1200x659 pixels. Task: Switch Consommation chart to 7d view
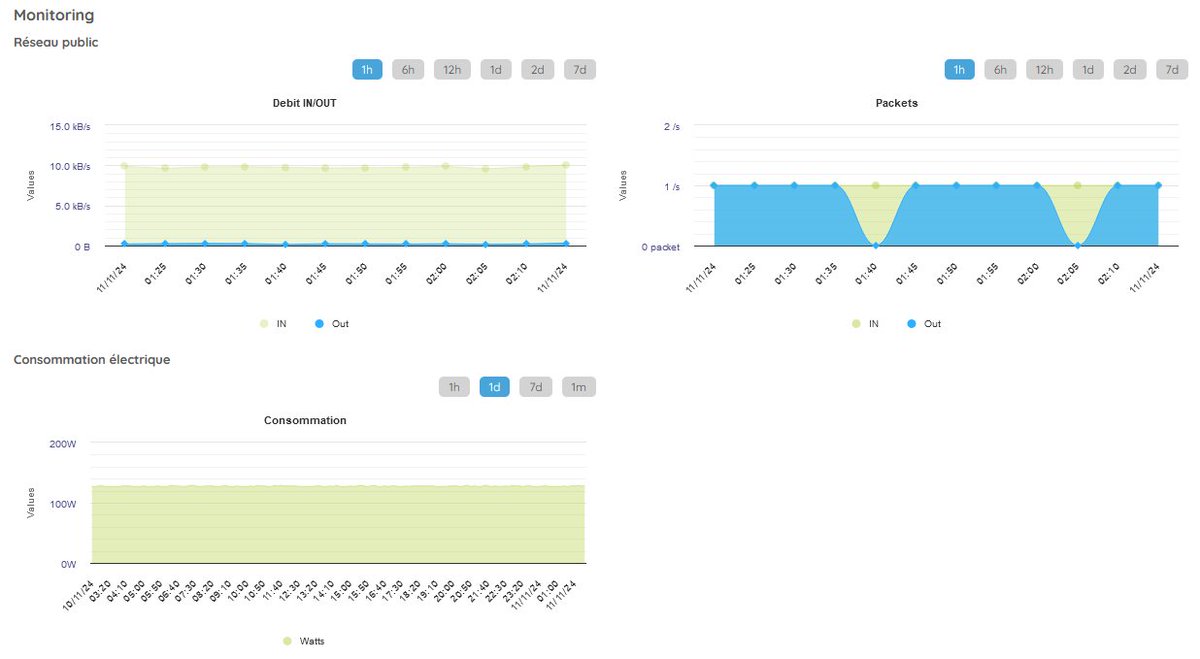[536, 386]
